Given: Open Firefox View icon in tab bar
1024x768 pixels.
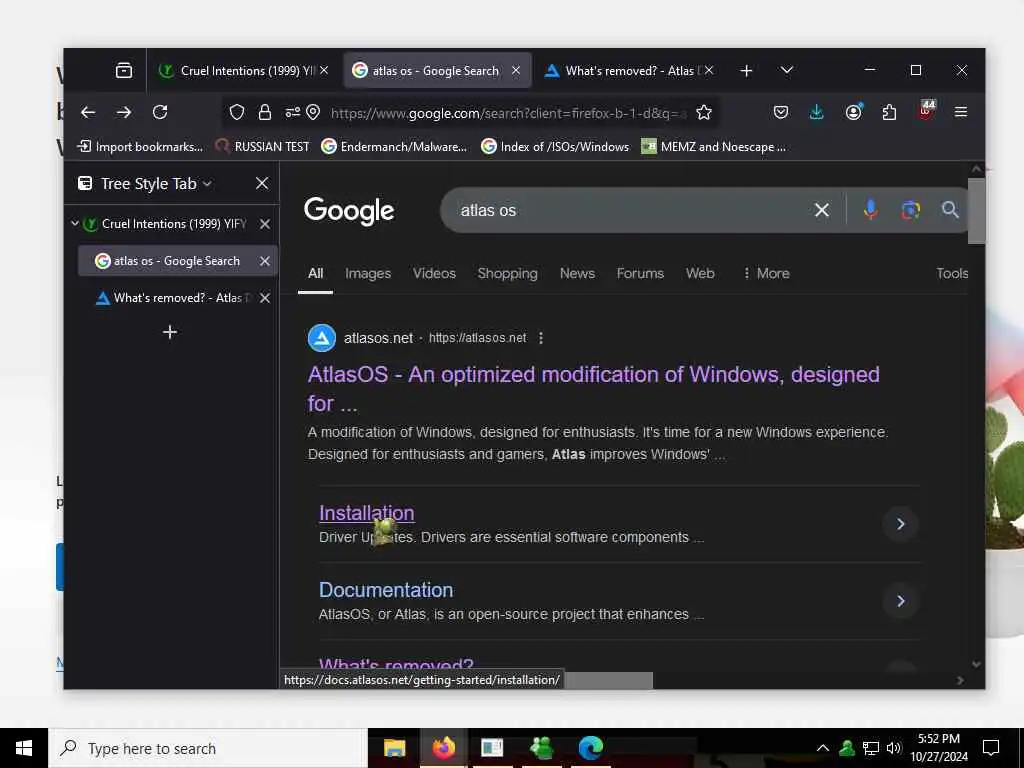Looking at the screenshot, I should [123, 70].
